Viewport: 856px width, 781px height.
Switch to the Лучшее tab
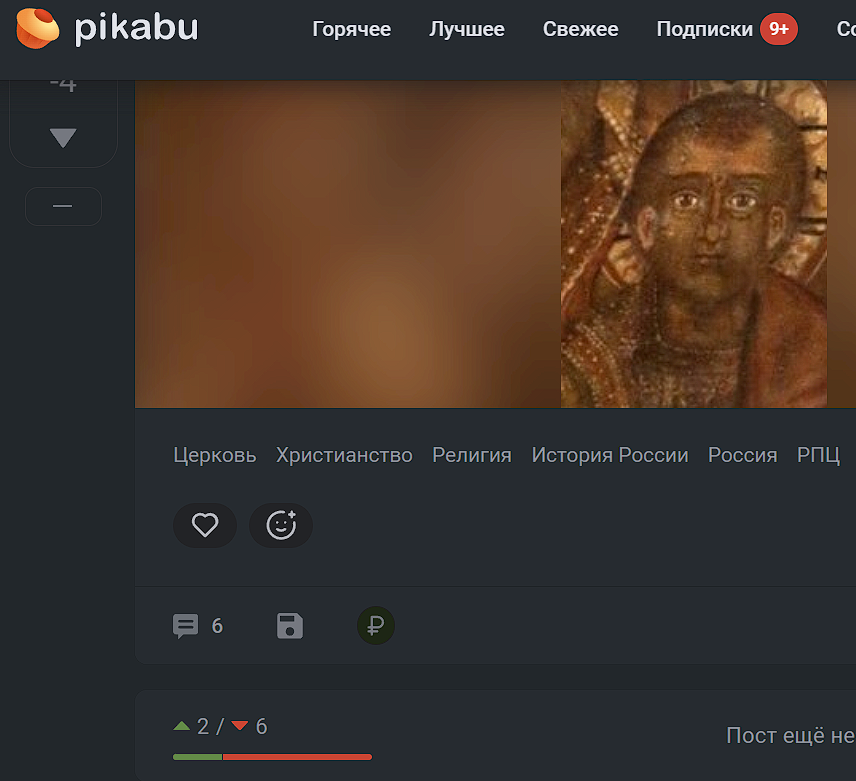[467, 29]
